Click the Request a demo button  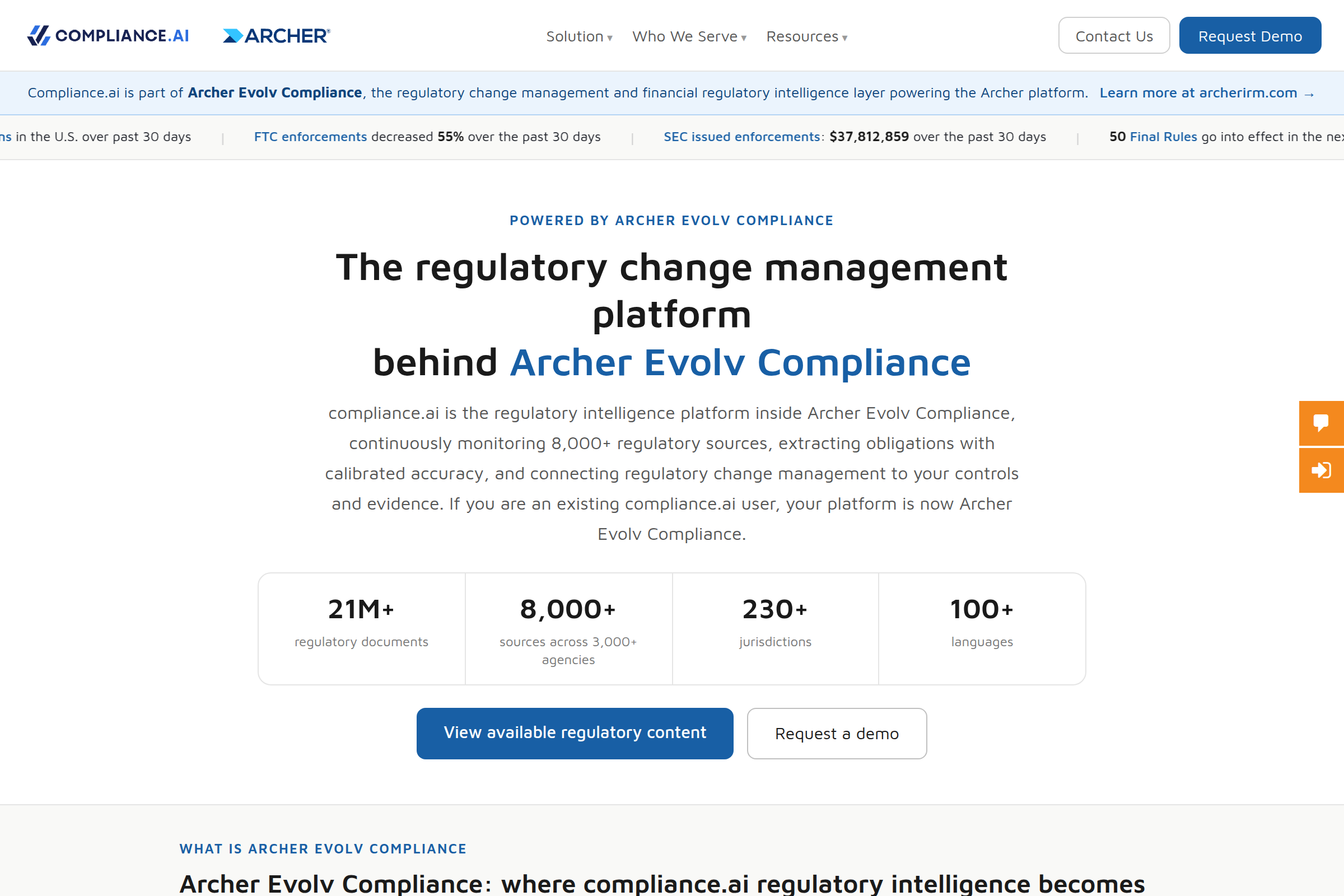pyautogui.click(x=837, y=733)
